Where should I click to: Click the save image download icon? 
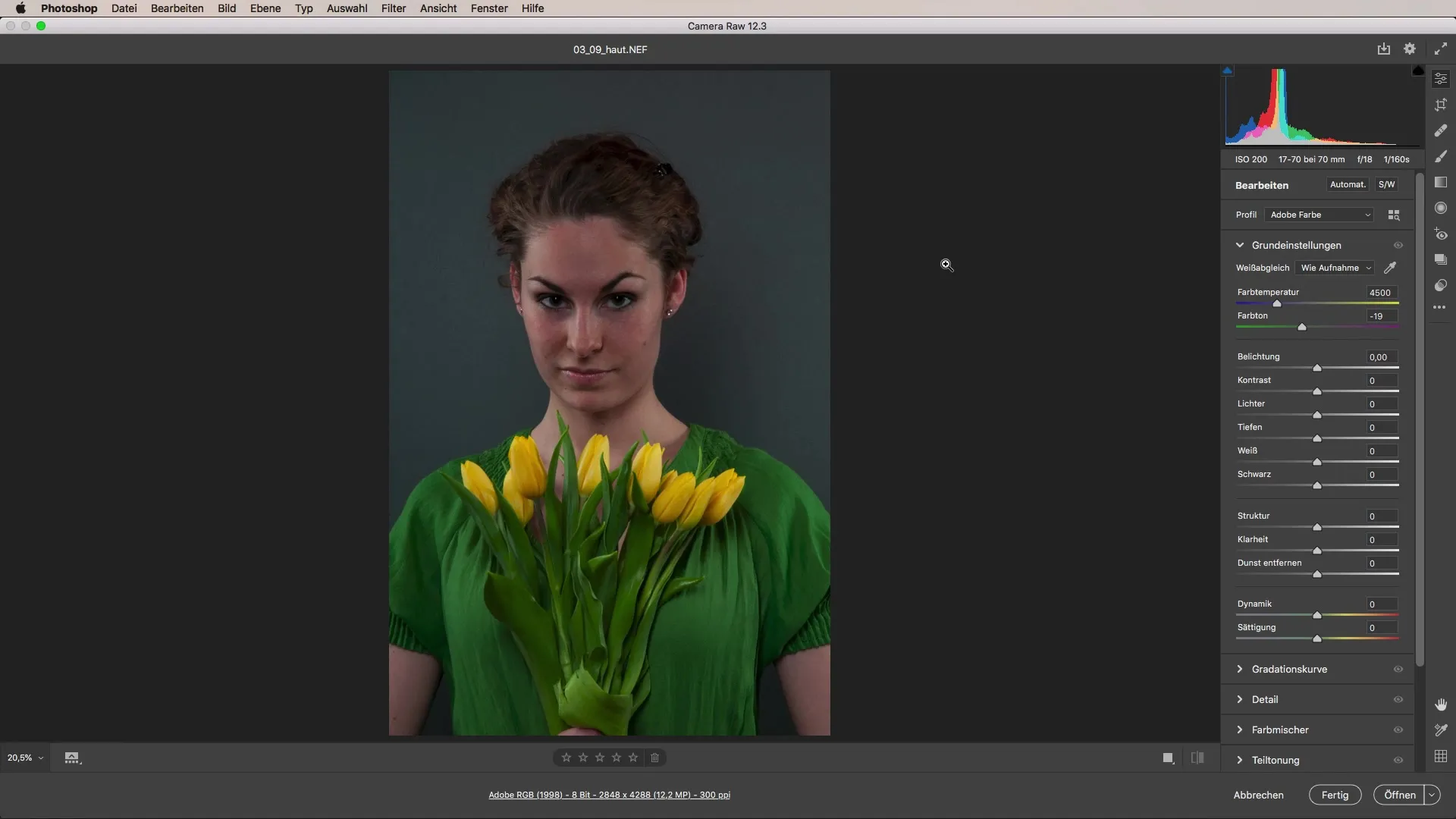(1384, 49)
